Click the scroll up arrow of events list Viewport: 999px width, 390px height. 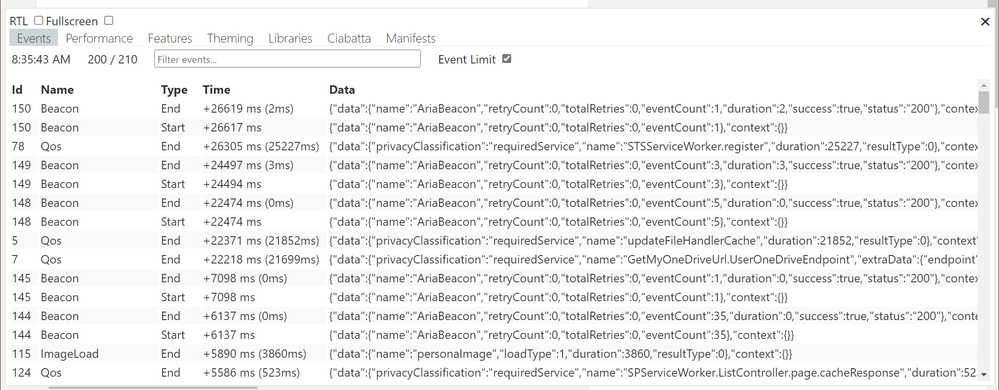984,85
